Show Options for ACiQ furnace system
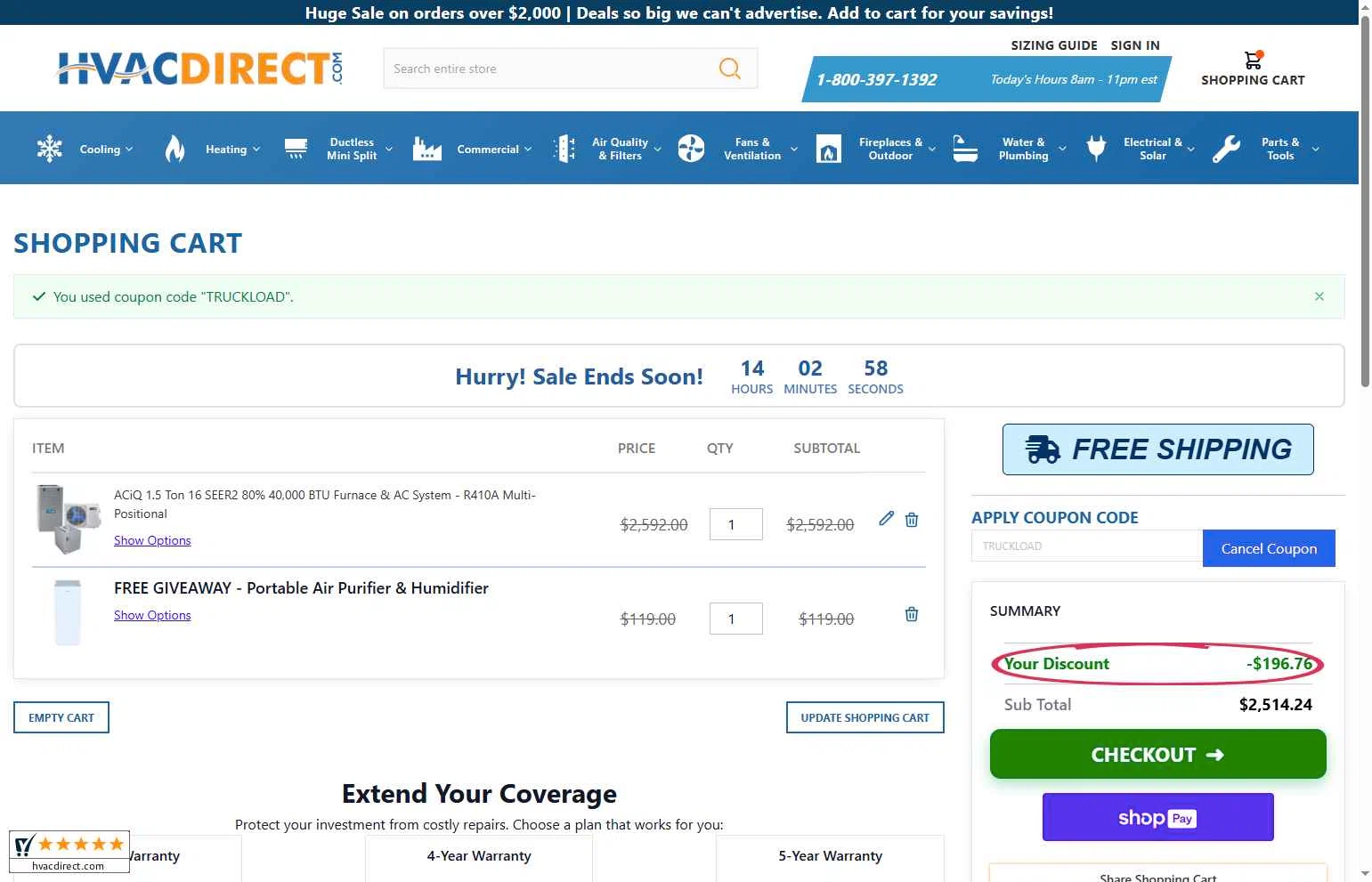The image size is (1372, 882). point(152,540)
